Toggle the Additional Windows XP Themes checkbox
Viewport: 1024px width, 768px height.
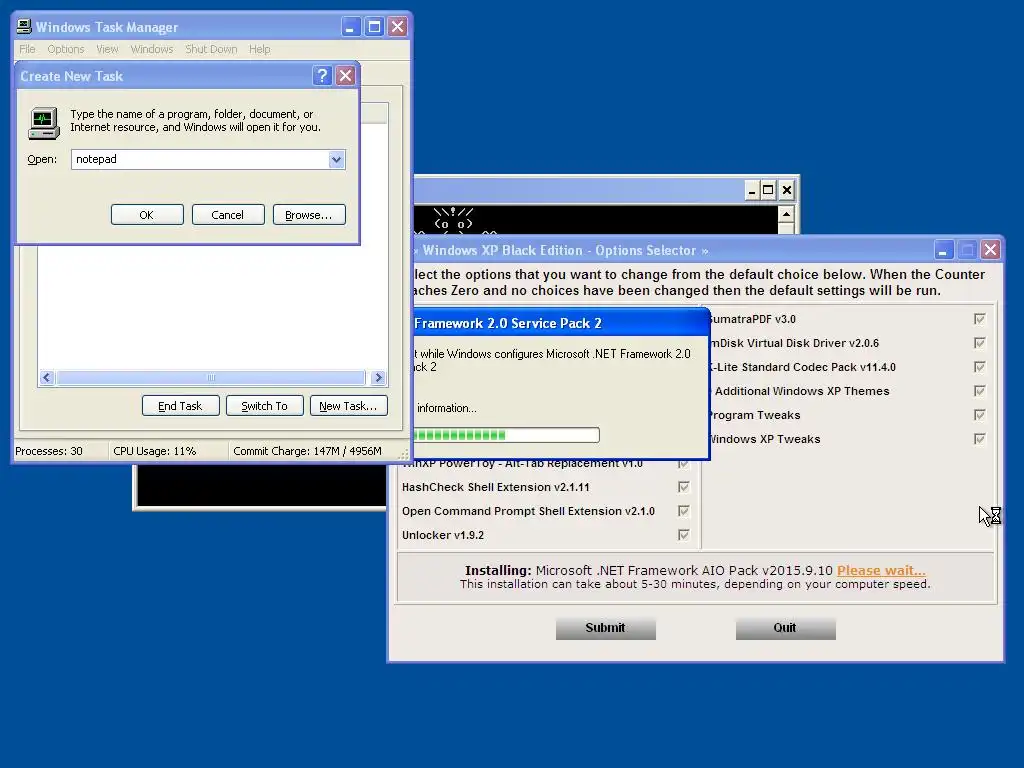979,391
